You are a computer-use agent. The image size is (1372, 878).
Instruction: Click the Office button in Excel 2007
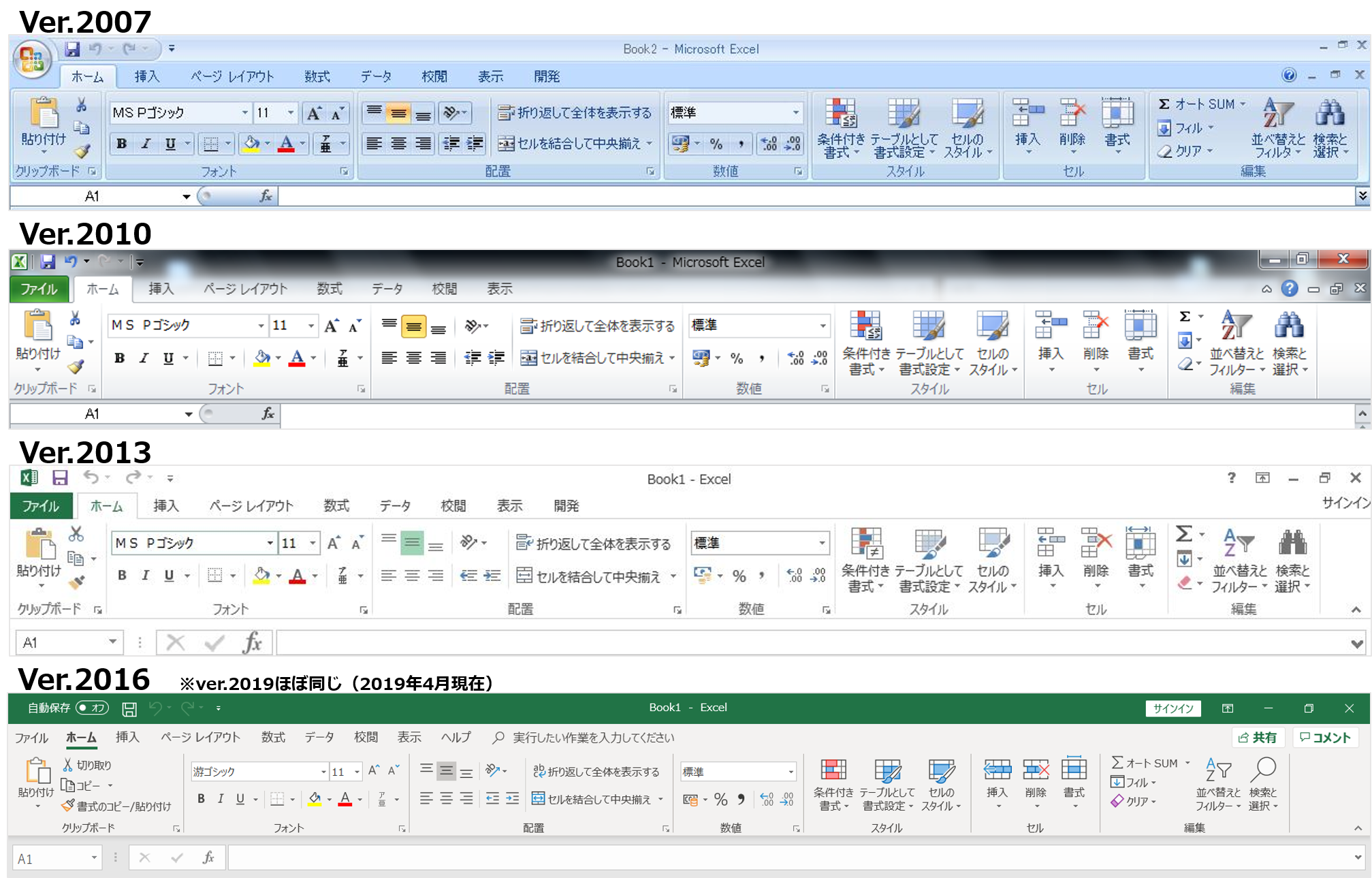31,60
